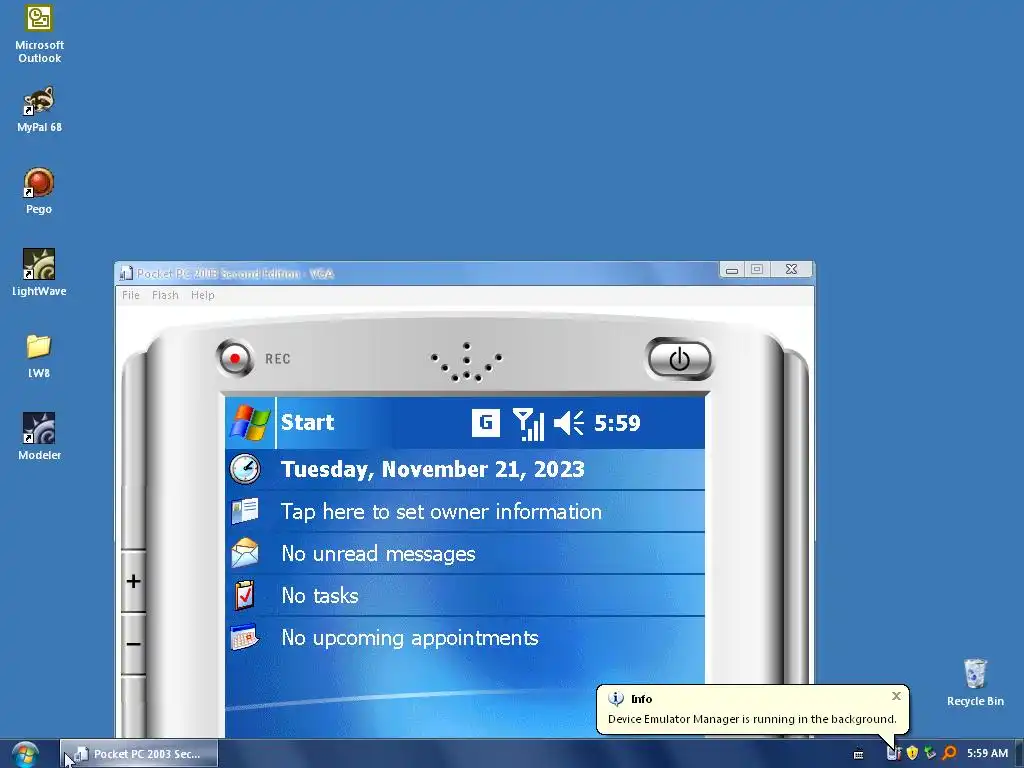Open the Help menu of the emulator
Image resolution: width=1024 pixels, height=768 pixels.
[x=202, y=295]
